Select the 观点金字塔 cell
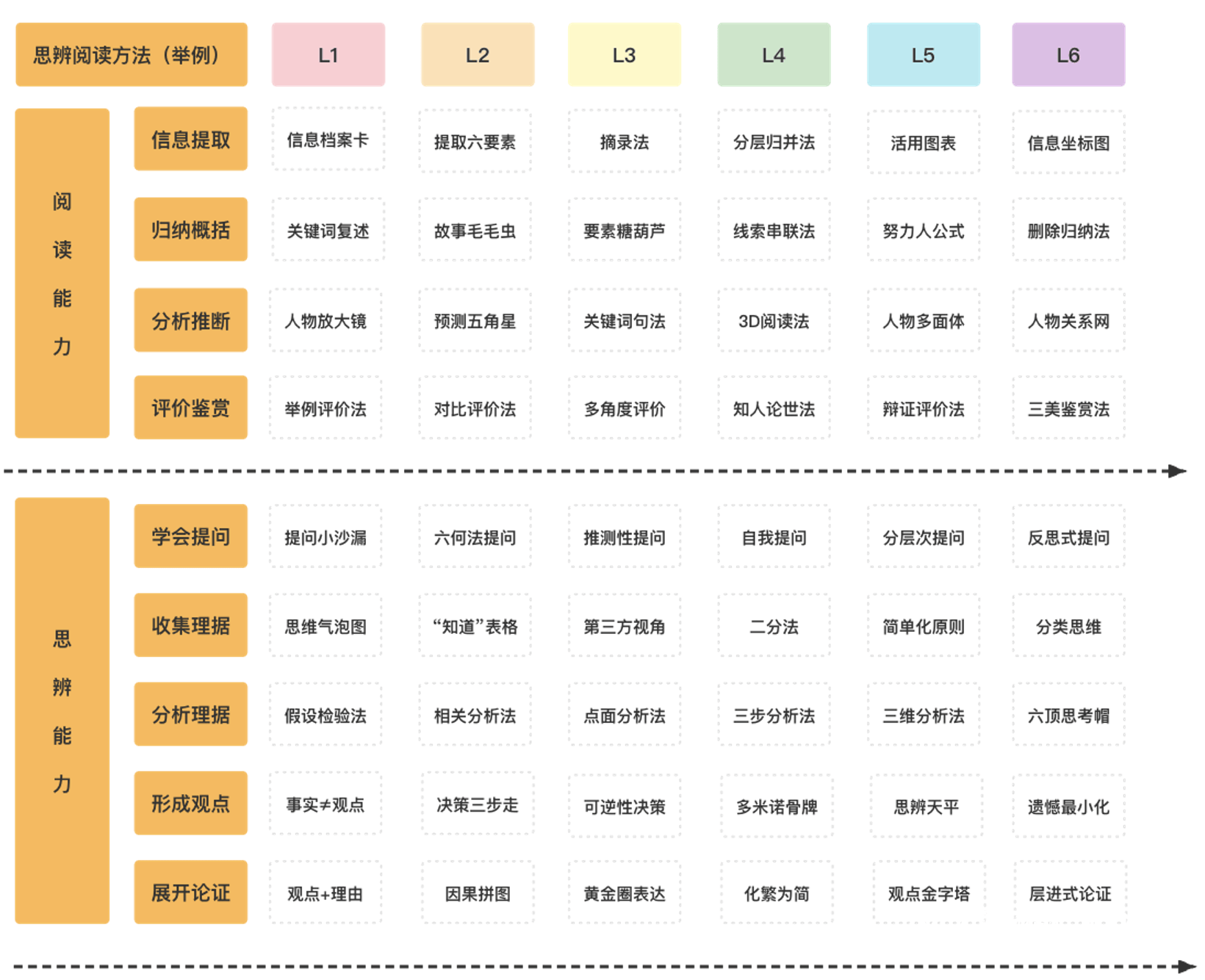The width and height of the screenshot is (1205, 980). click(x=929, y=893)
